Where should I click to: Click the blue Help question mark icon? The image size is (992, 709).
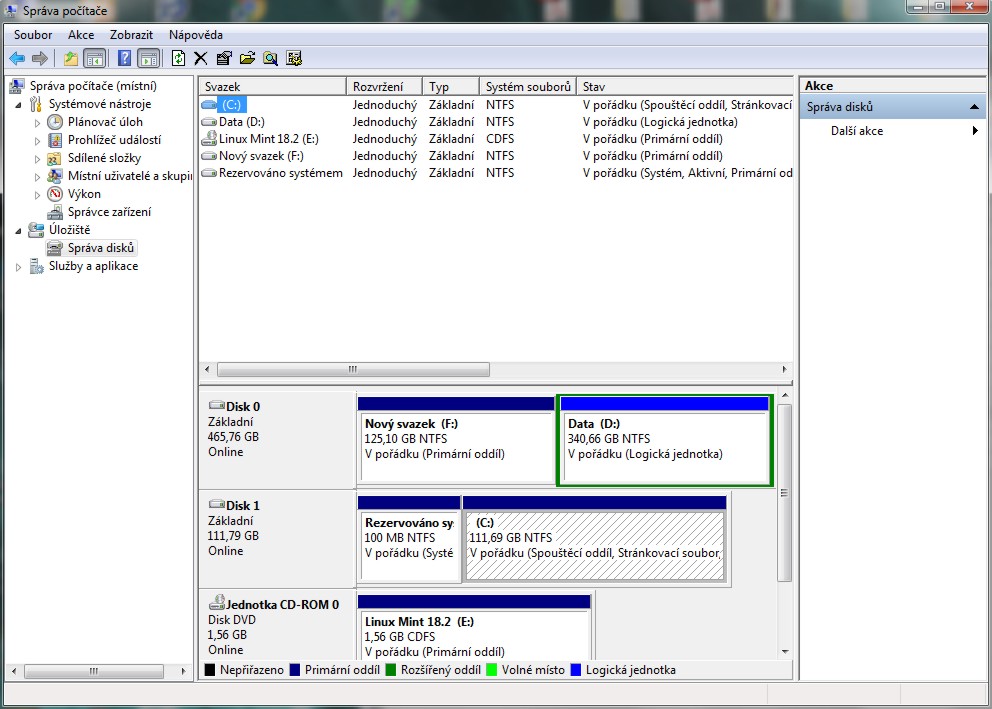pyautogui.click(x=124, y=58)
